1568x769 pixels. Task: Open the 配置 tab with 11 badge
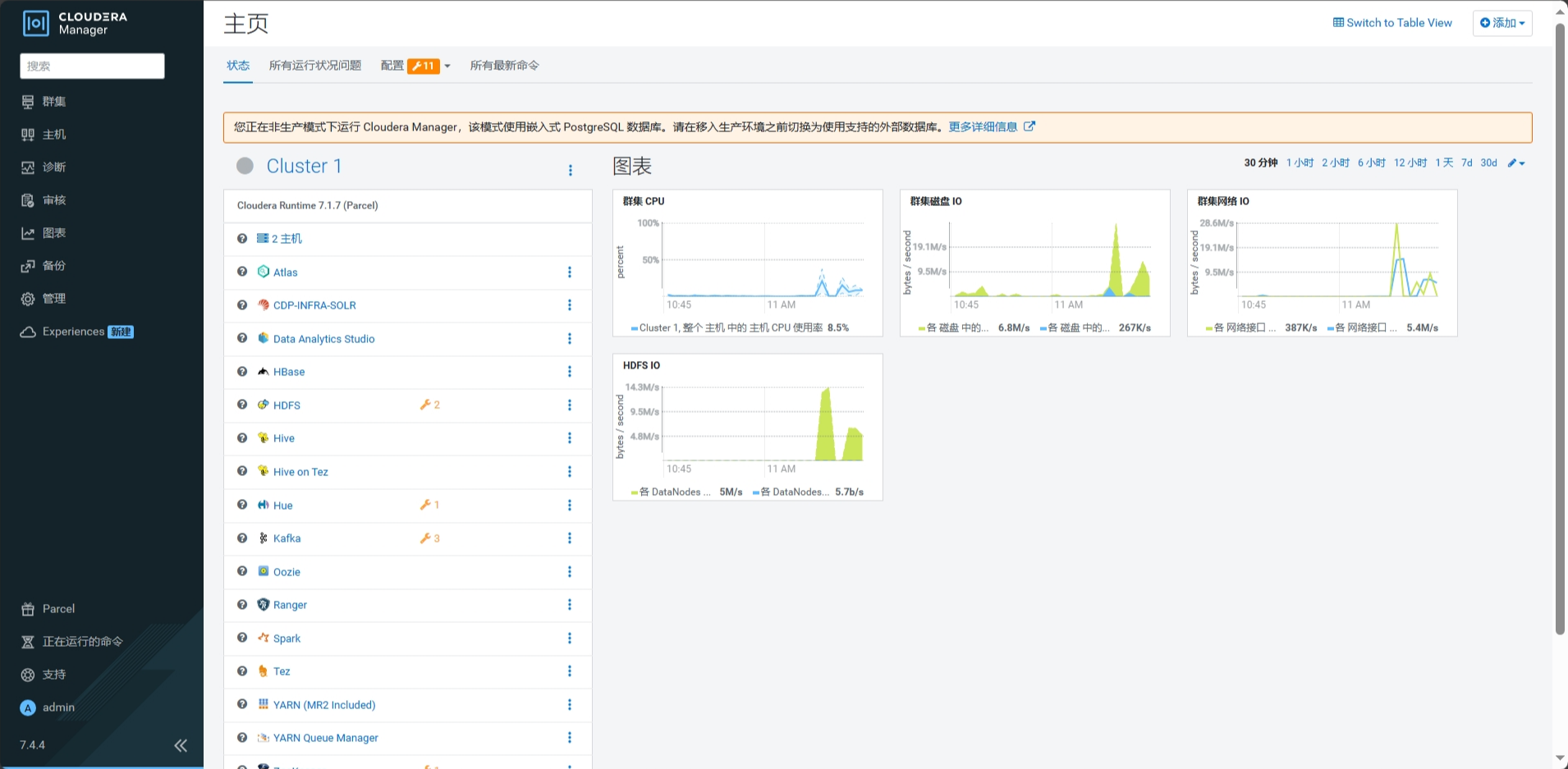pos(410,66)
